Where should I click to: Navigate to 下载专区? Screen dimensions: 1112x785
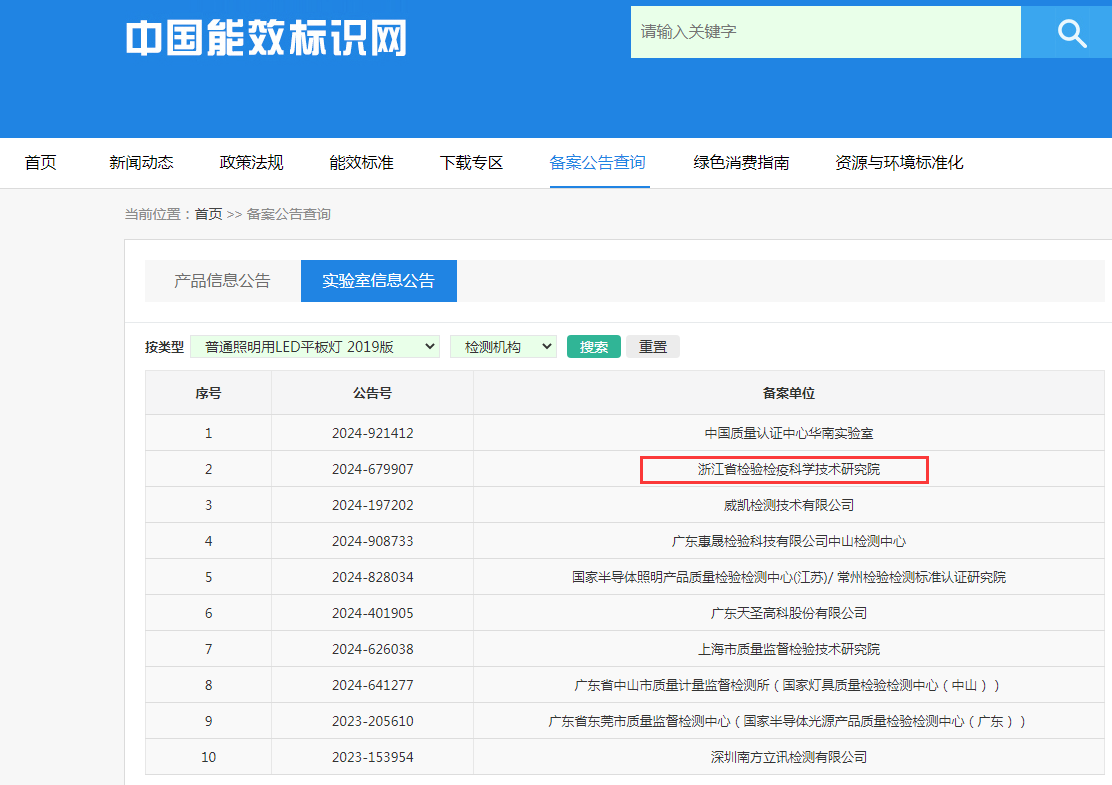click(x=471, y=163)
